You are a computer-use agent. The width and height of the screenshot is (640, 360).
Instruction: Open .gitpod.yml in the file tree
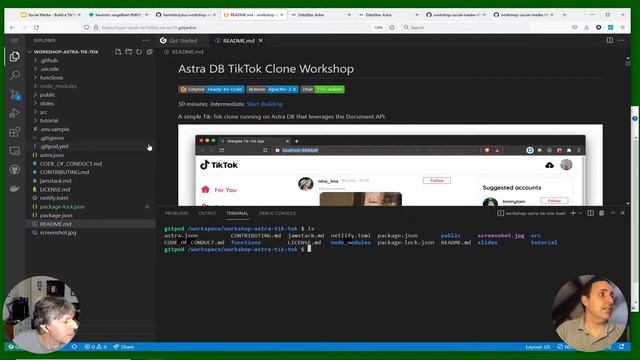[x=54, y=146]
